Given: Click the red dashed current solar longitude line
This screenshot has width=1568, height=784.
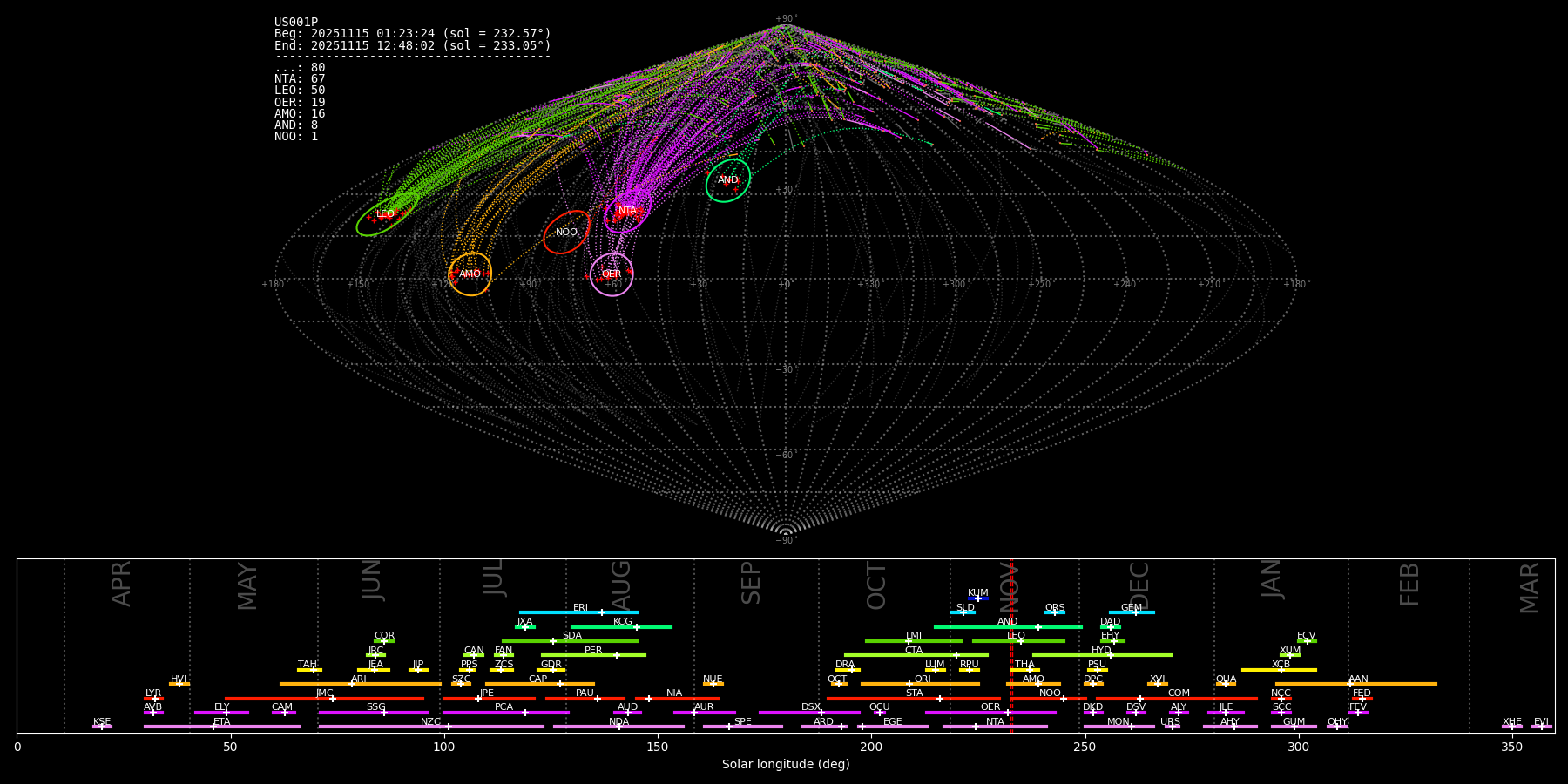Looking at the screenshot, I should [1011, 645].
